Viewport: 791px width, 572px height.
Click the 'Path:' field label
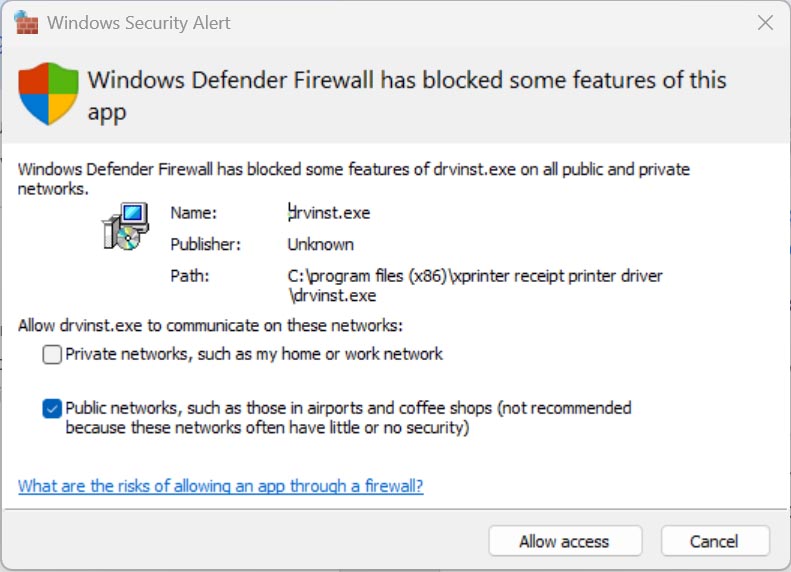click(189, 275)
